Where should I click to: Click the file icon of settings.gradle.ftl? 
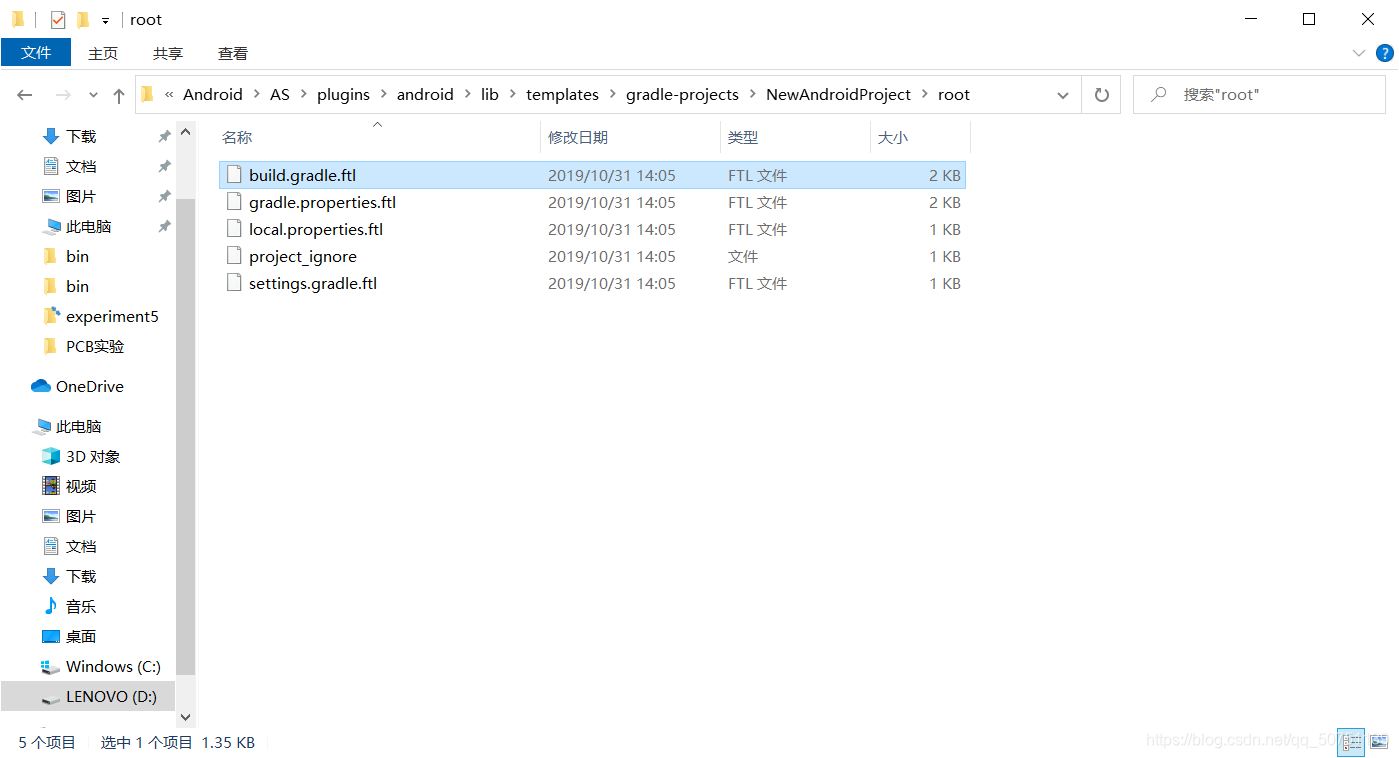(234, 283)
